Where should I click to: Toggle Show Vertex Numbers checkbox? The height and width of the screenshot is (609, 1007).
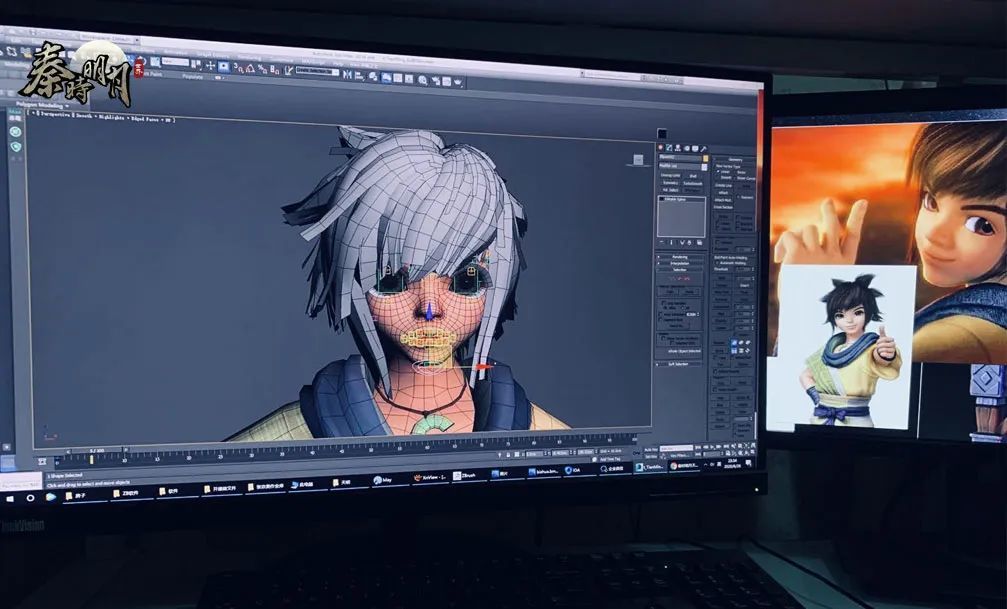(x=661, y=338)
